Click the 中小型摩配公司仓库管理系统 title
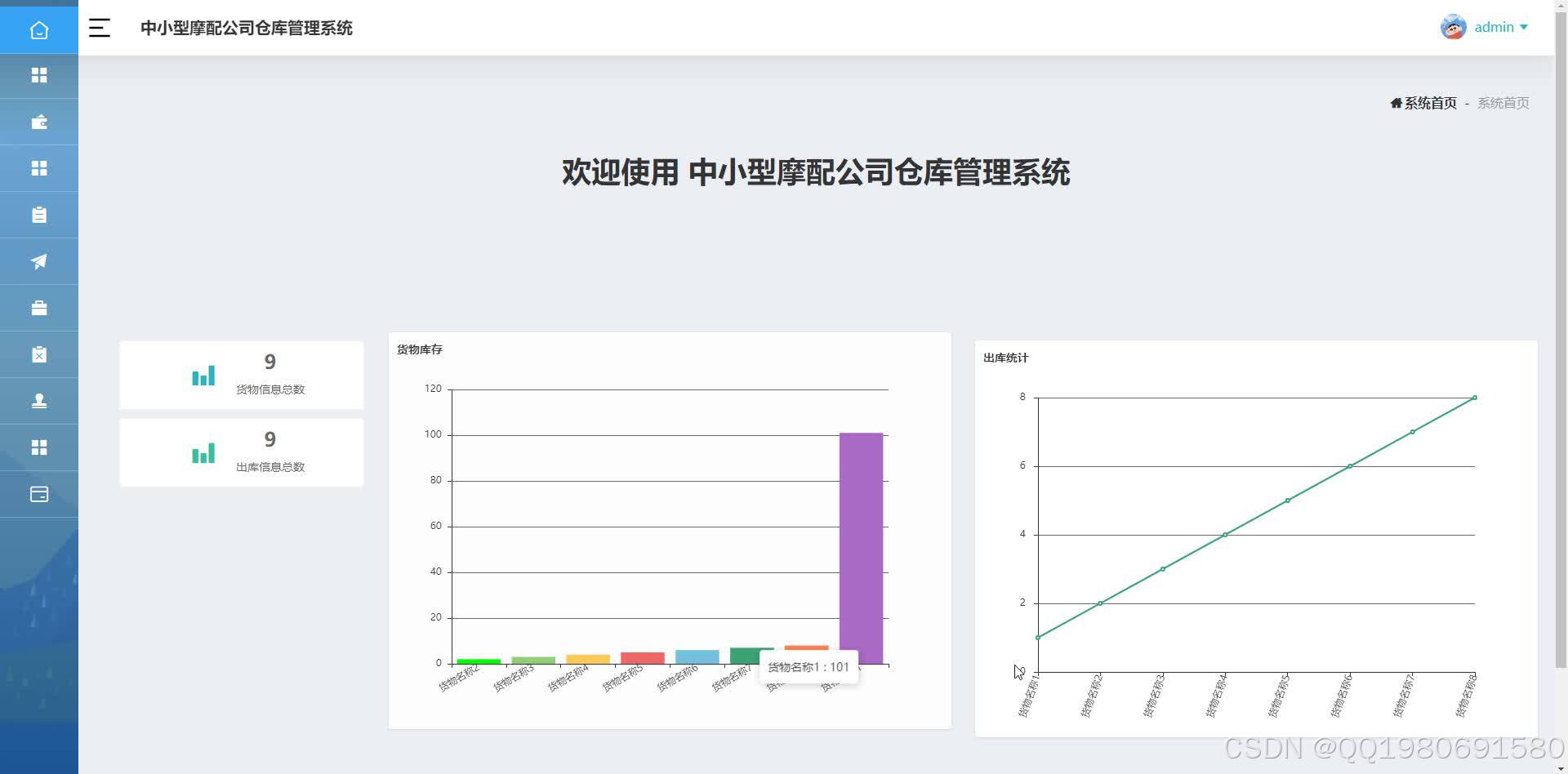 (246, 28)
